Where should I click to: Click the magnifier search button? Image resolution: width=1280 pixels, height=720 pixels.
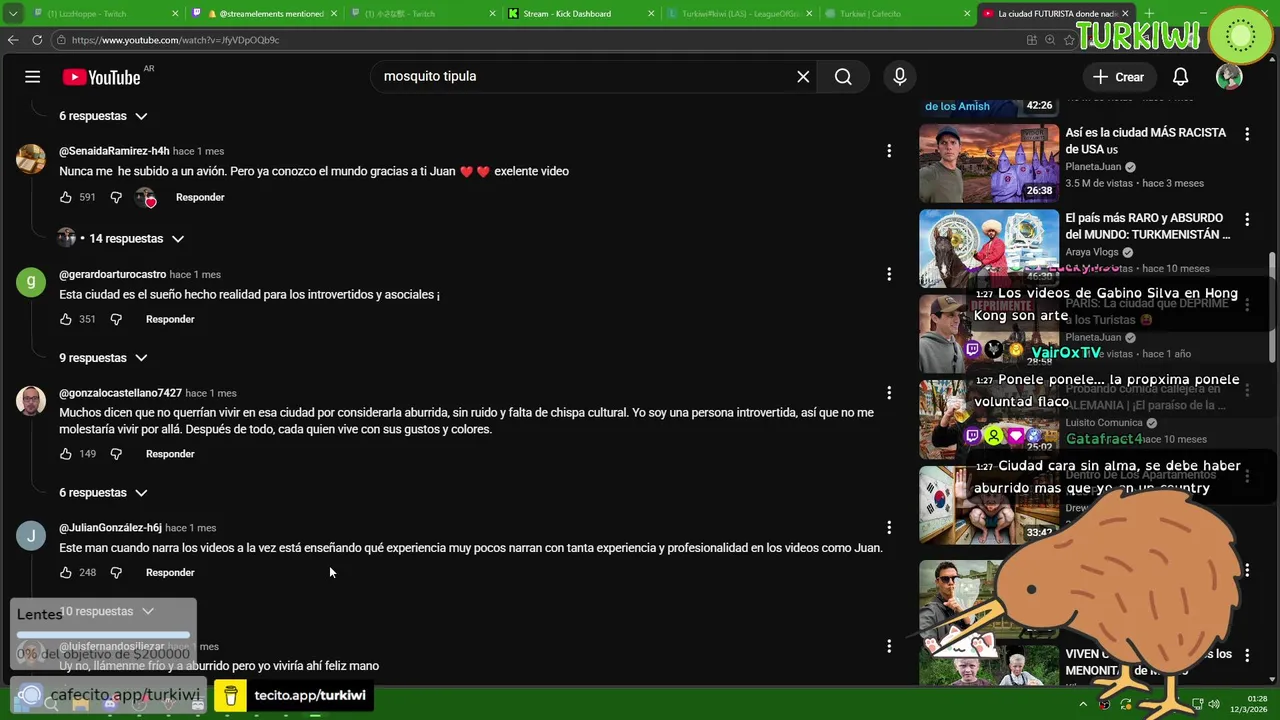tap(843, 77)
